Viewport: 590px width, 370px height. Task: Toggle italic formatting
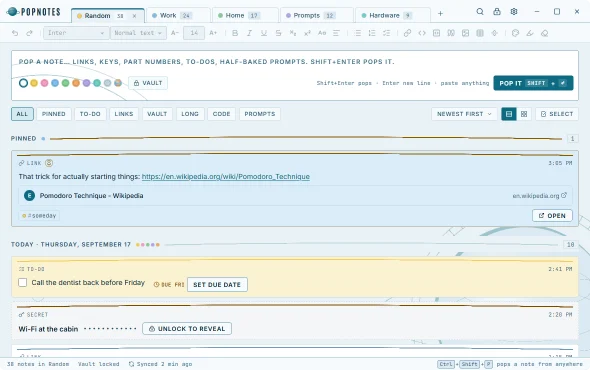point(249,33)
